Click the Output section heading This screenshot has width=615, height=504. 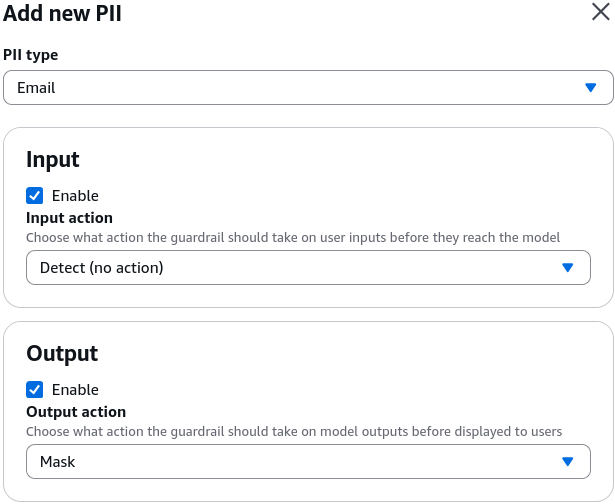point(62,353)
